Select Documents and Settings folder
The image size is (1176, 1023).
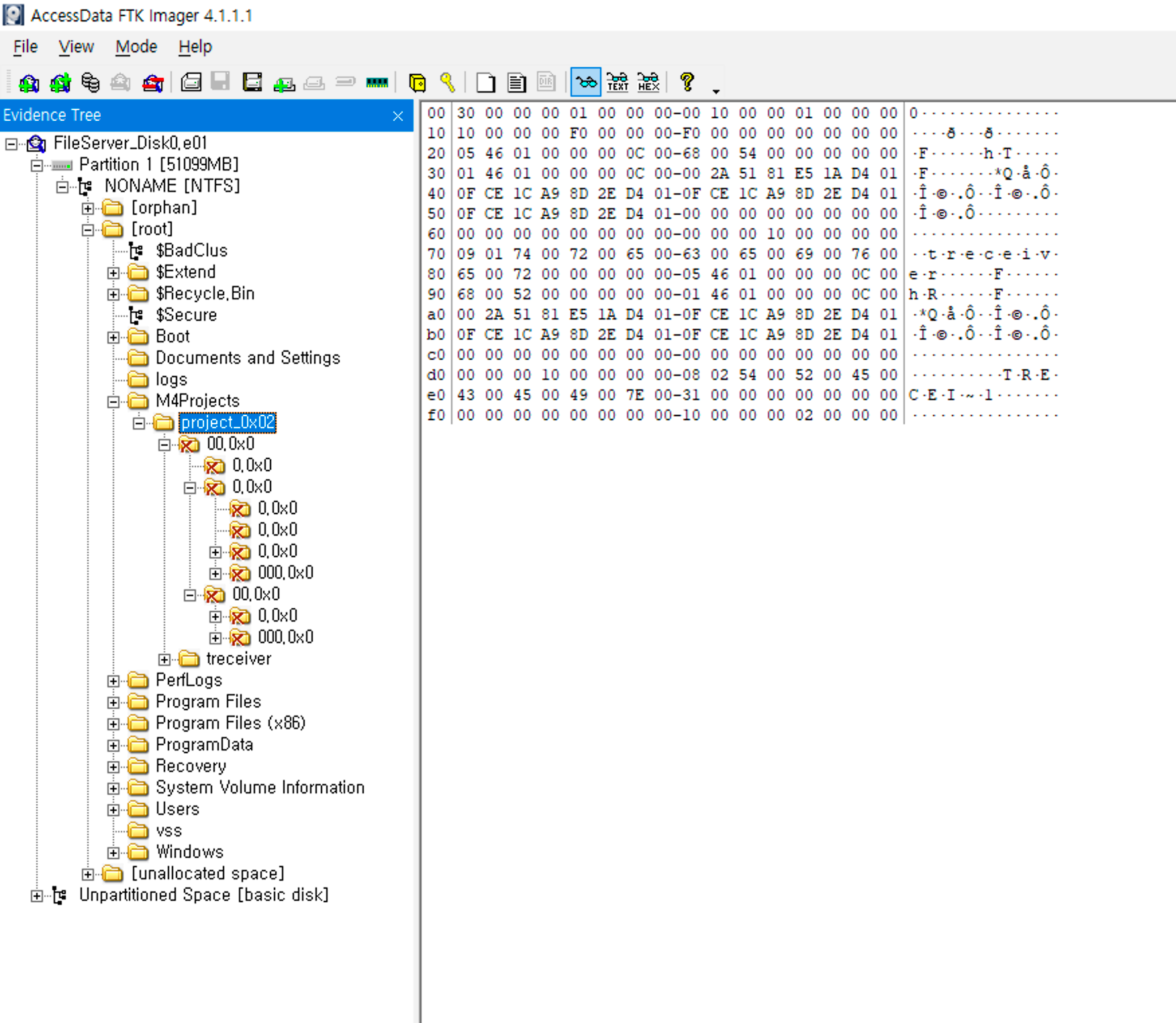[x=248, y=358]
